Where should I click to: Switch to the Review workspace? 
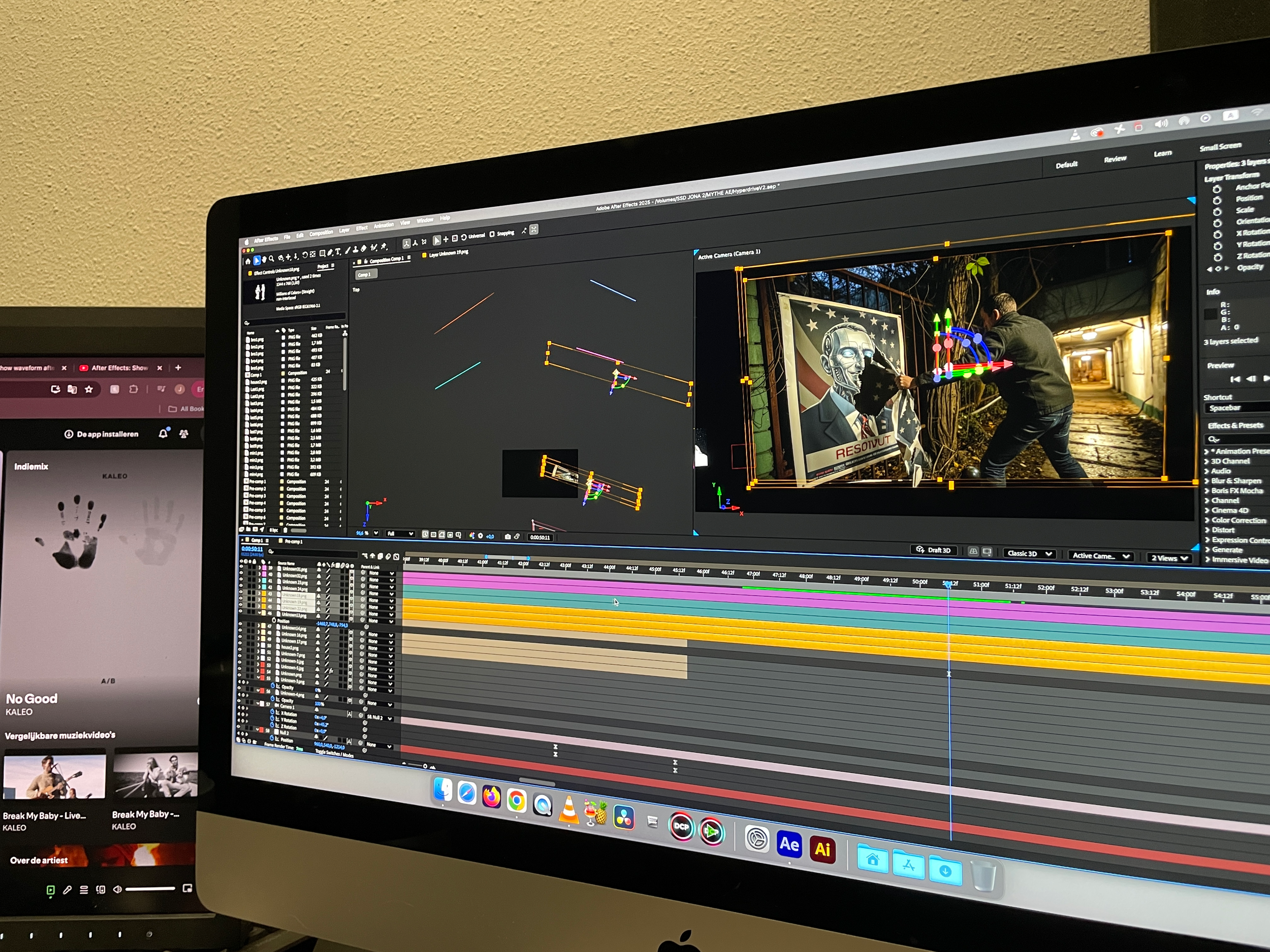click(x=1115, y=159)
